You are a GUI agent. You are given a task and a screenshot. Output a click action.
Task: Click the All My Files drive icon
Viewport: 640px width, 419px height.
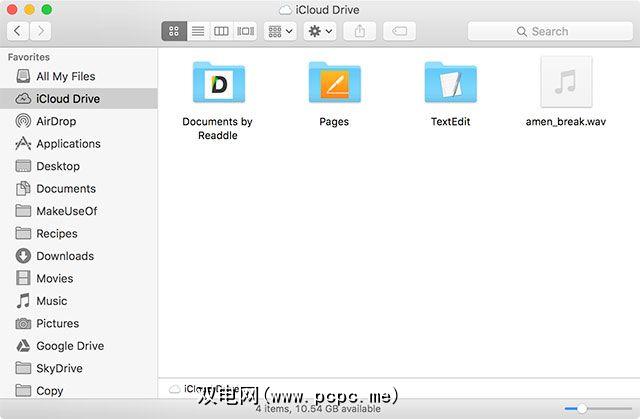pyautogui.click(x=23, y=76)
